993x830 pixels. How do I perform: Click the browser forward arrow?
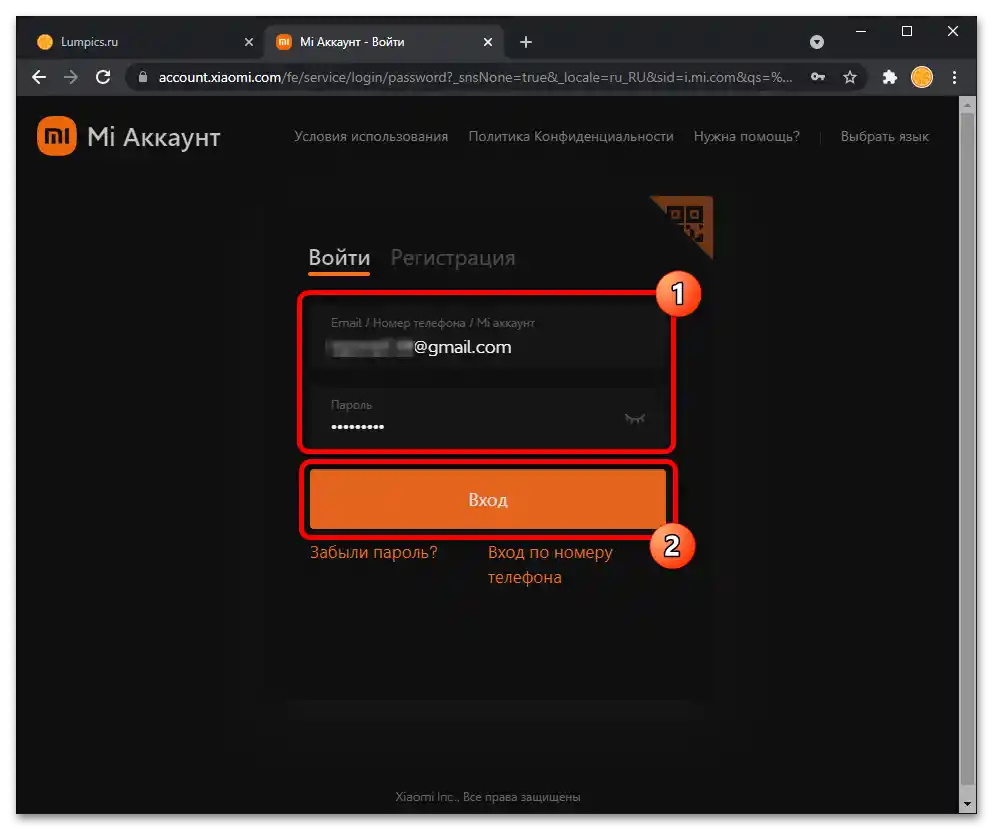[x=71, y=77]
